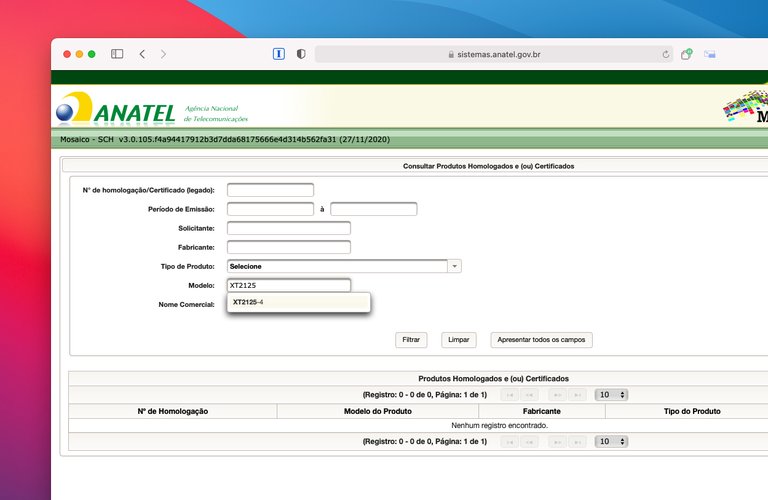Go forward with the right chevron
The width and height of the screenshot is (768, 500).
[163, 54]
